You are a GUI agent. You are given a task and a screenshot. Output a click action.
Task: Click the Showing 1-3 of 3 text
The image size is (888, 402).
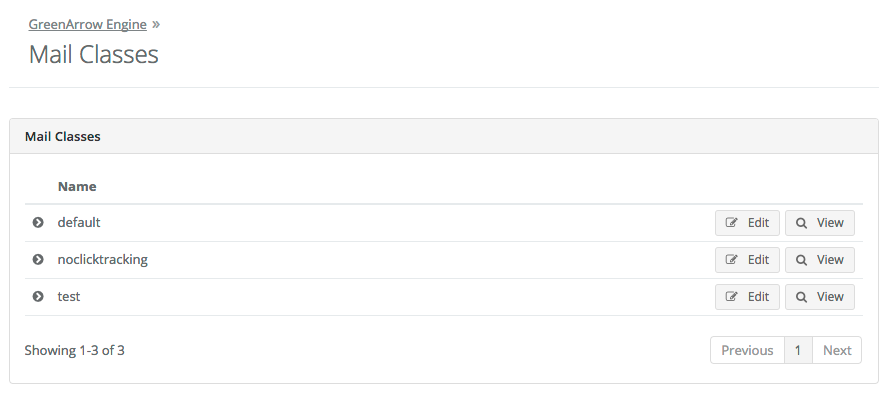(x=74, y=350)
